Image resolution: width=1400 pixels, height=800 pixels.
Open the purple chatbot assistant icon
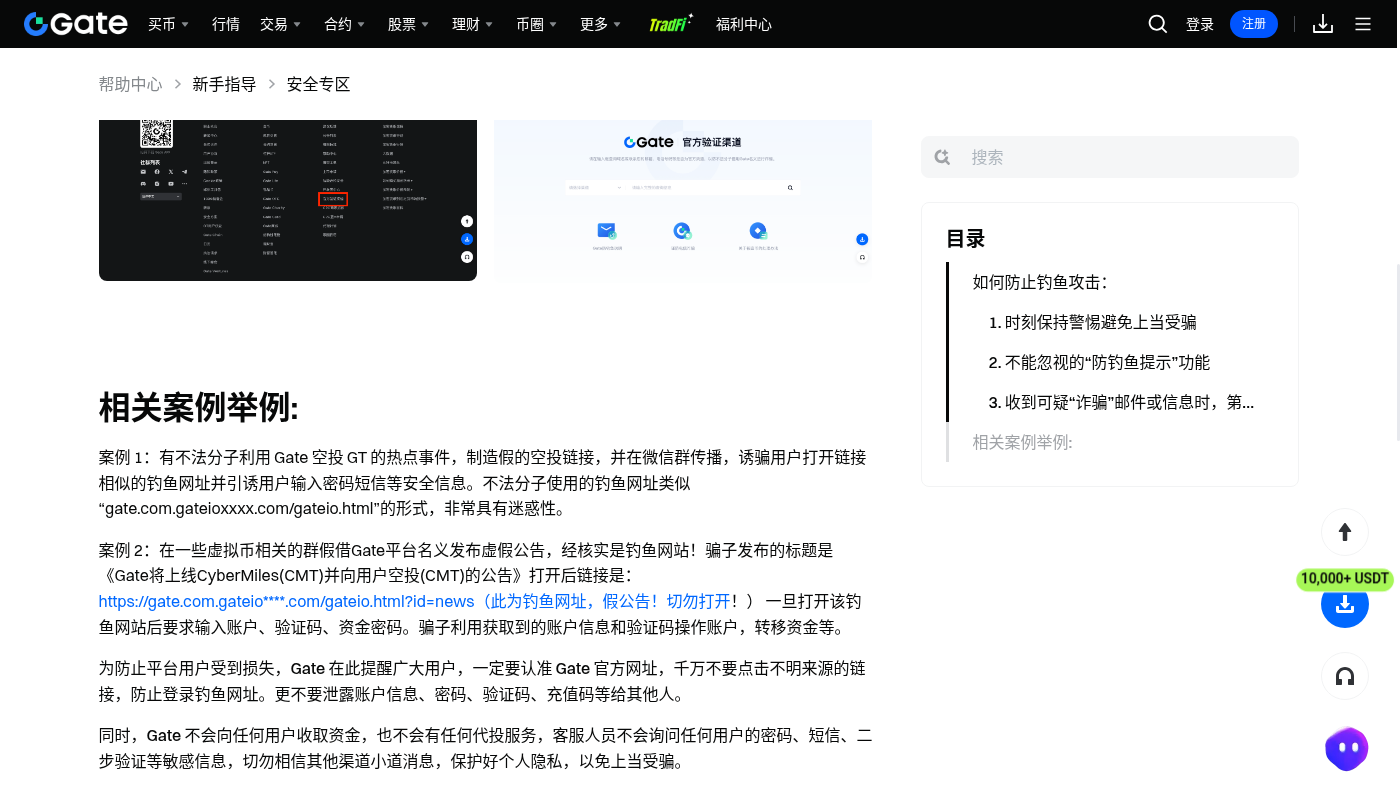click(1346, 749)
